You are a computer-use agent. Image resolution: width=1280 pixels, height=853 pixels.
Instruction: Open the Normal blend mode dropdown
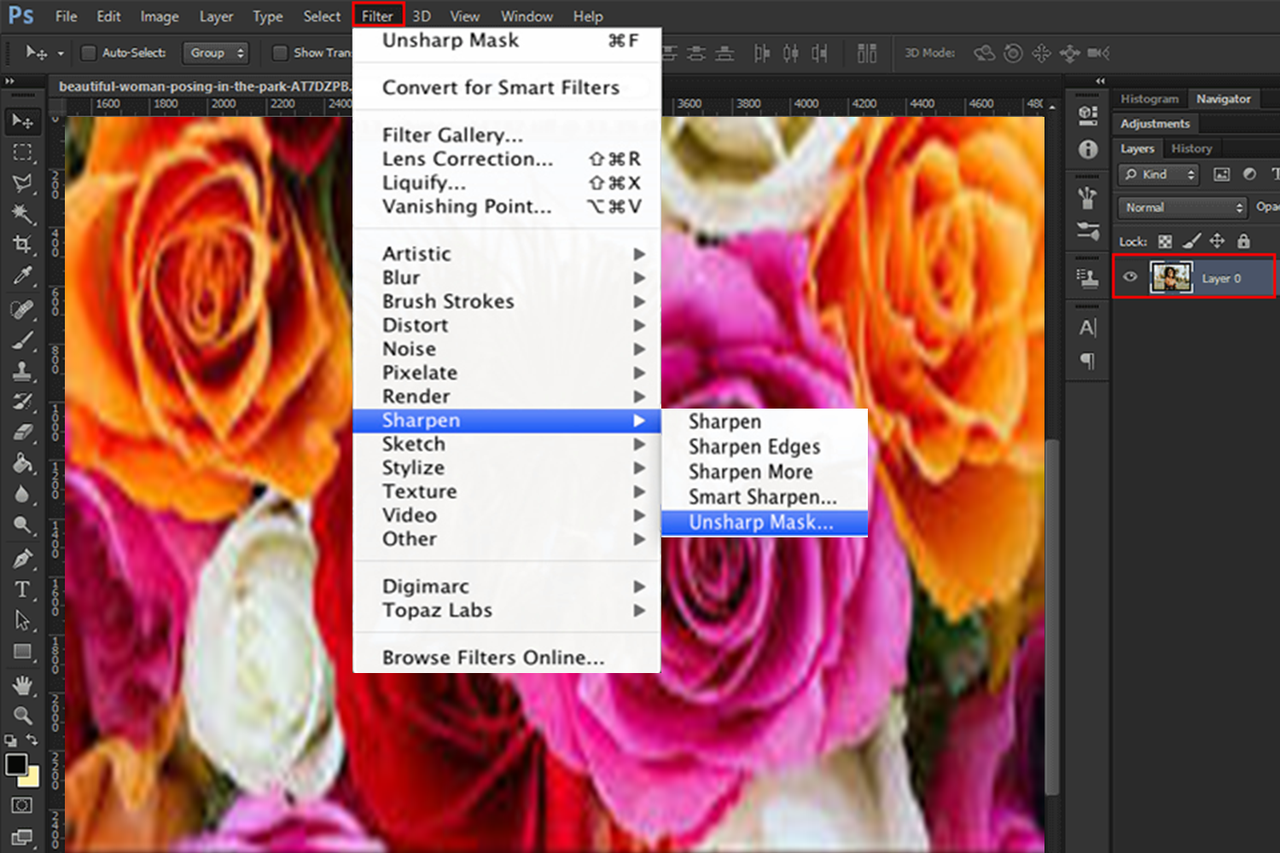(1181, 207)
